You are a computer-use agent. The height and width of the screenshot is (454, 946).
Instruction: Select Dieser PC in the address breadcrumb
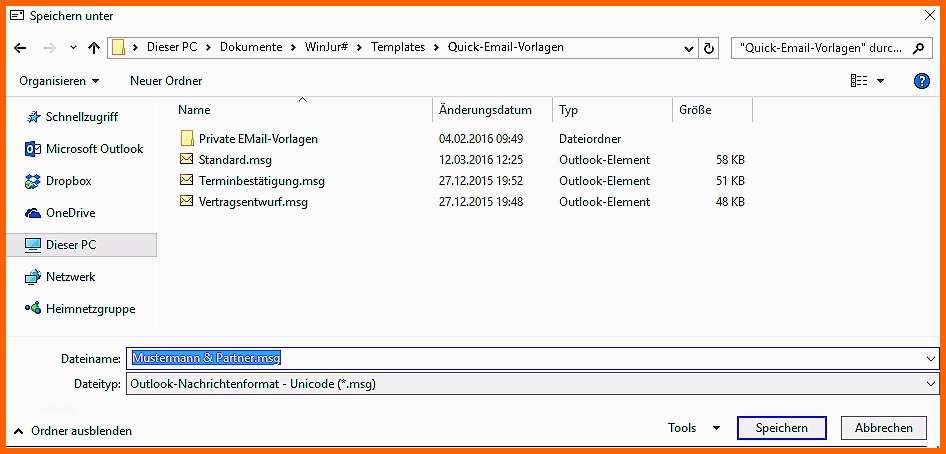pyautogui.click(x=172, y=47)
